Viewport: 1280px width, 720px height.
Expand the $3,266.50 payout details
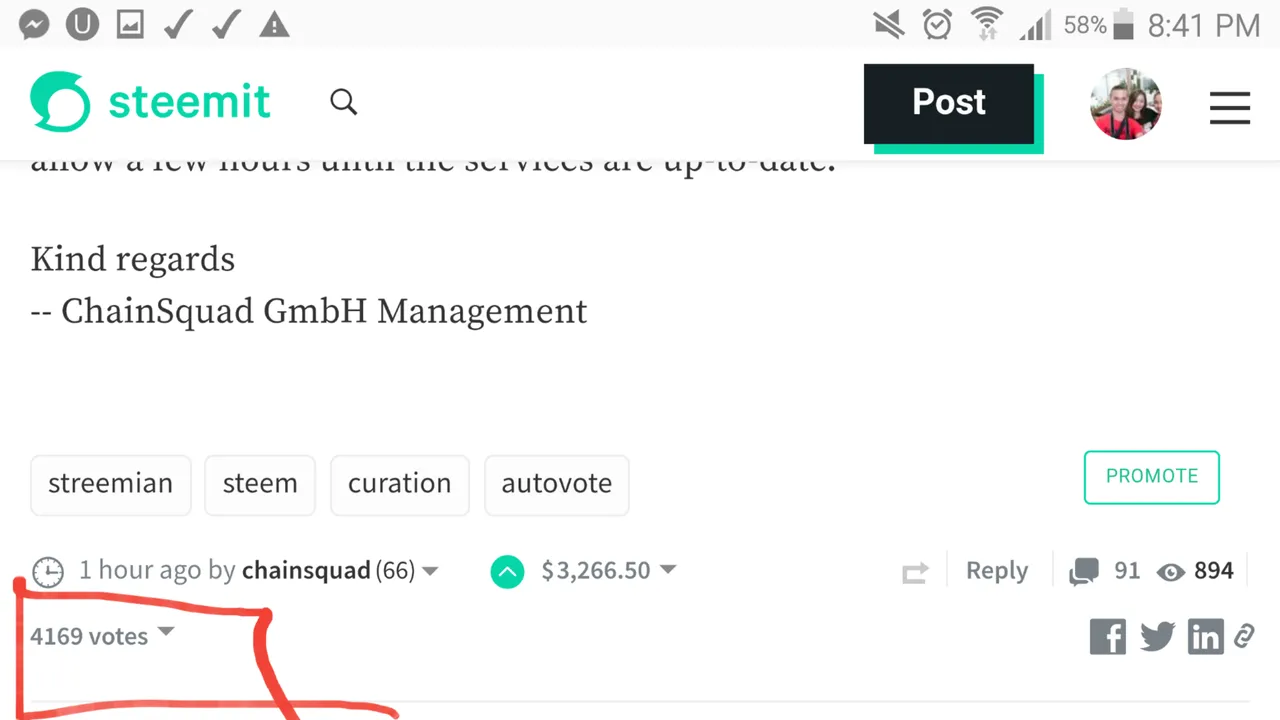click(608, 571)
